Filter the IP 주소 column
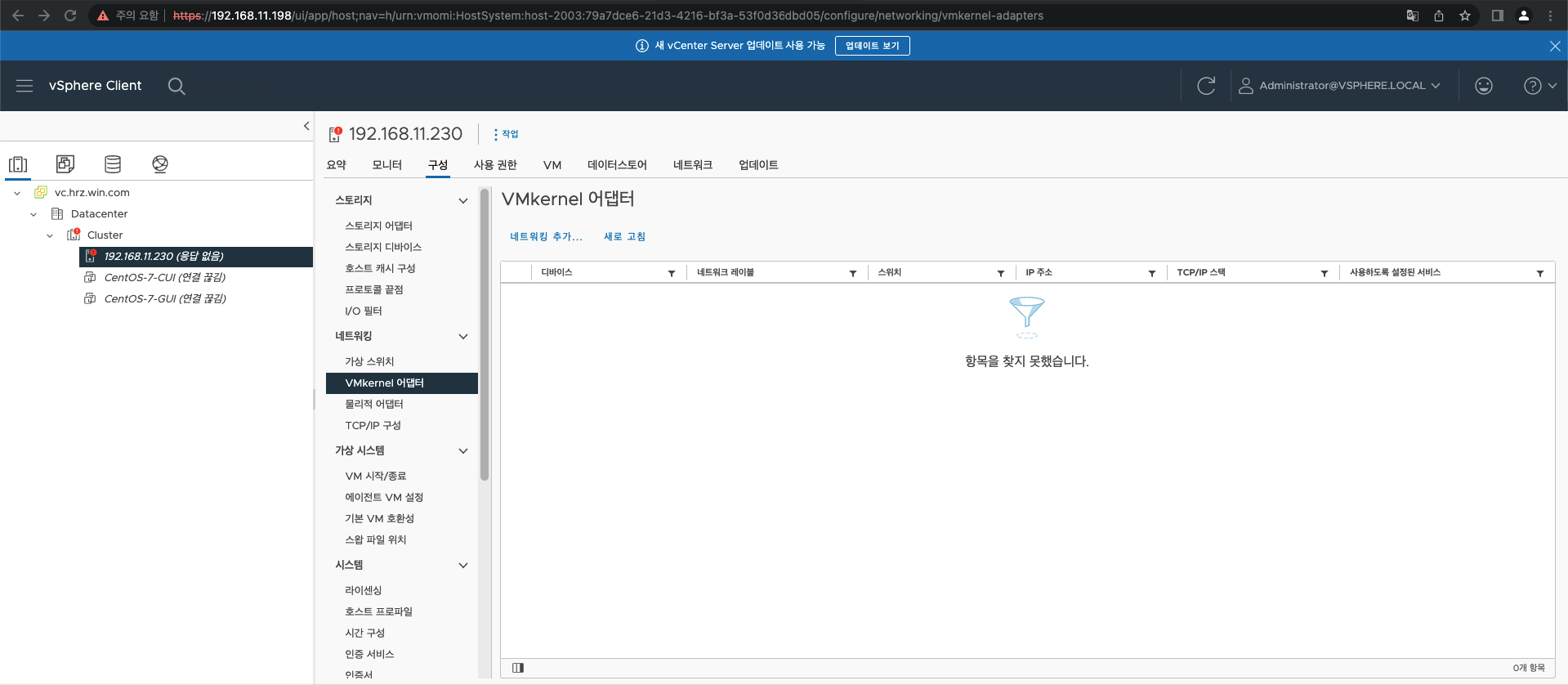This screenshot has width=1568, height=685. (x=1152, y=273)
